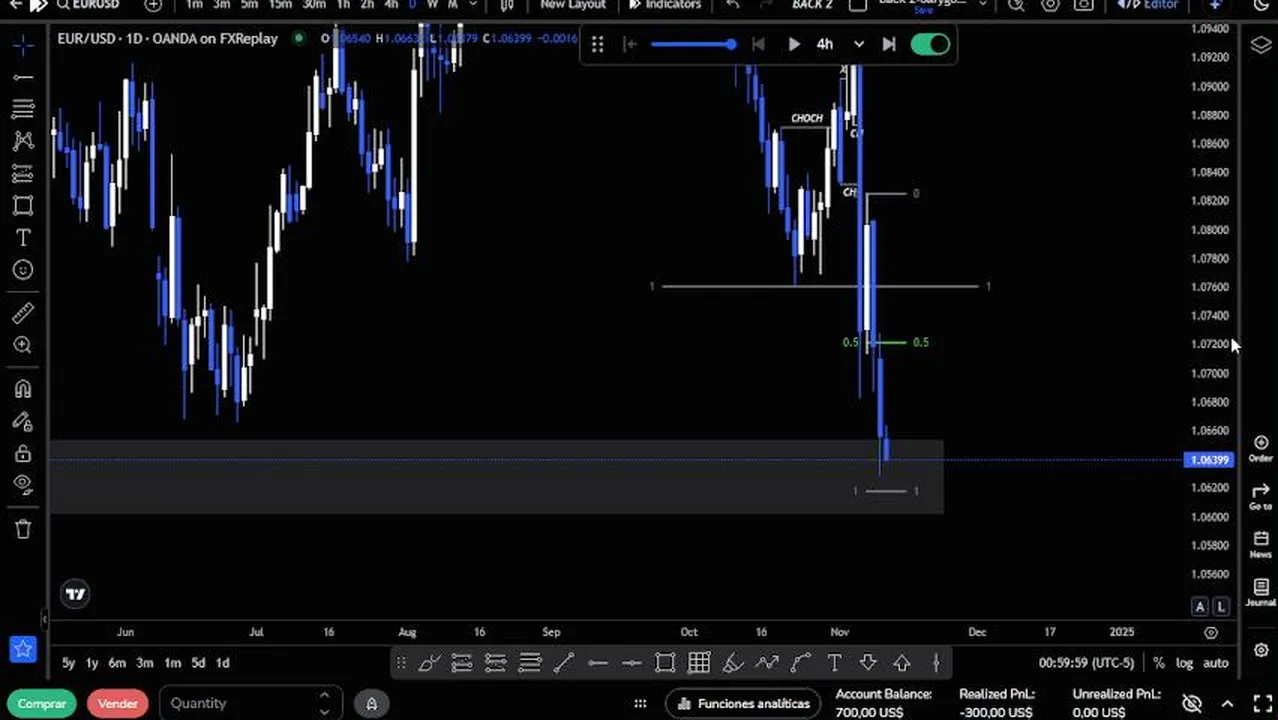Select the geometric shapes tool in sidebar

23,205
